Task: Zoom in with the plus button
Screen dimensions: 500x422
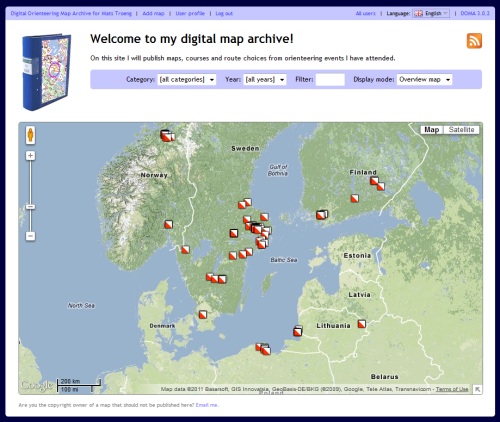Action: click(x=30, y=156)
